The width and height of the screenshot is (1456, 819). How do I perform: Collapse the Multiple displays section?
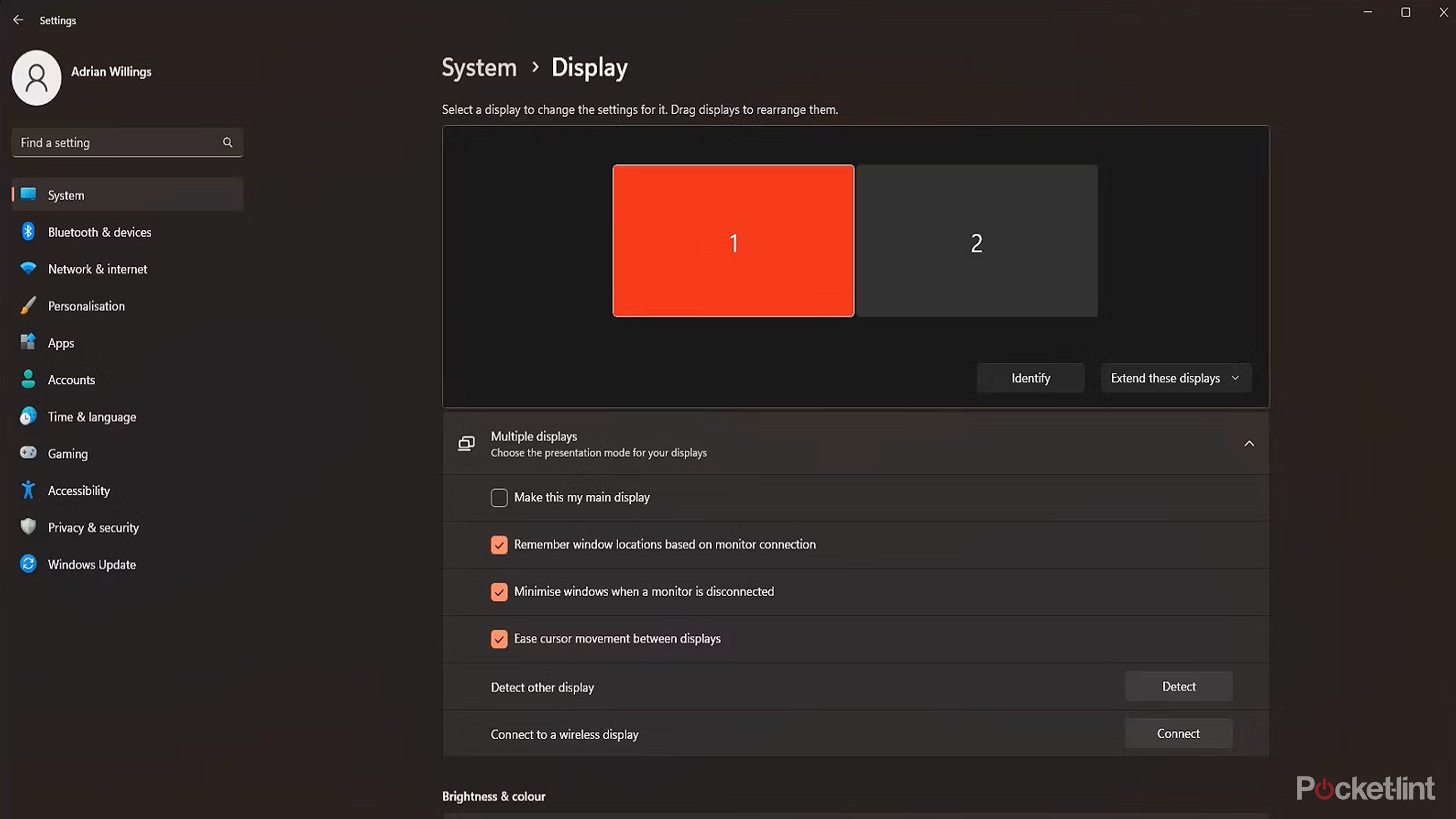1250,443
